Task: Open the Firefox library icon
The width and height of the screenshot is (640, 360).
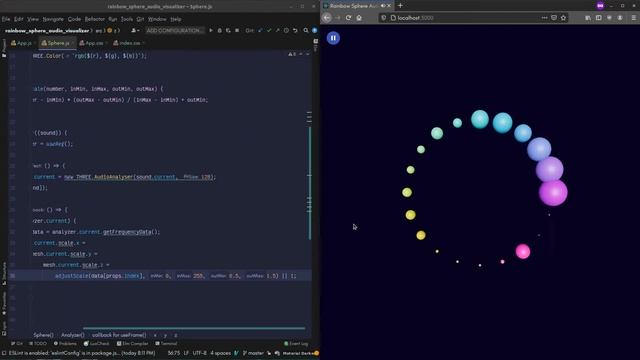Action: point(588,18)
